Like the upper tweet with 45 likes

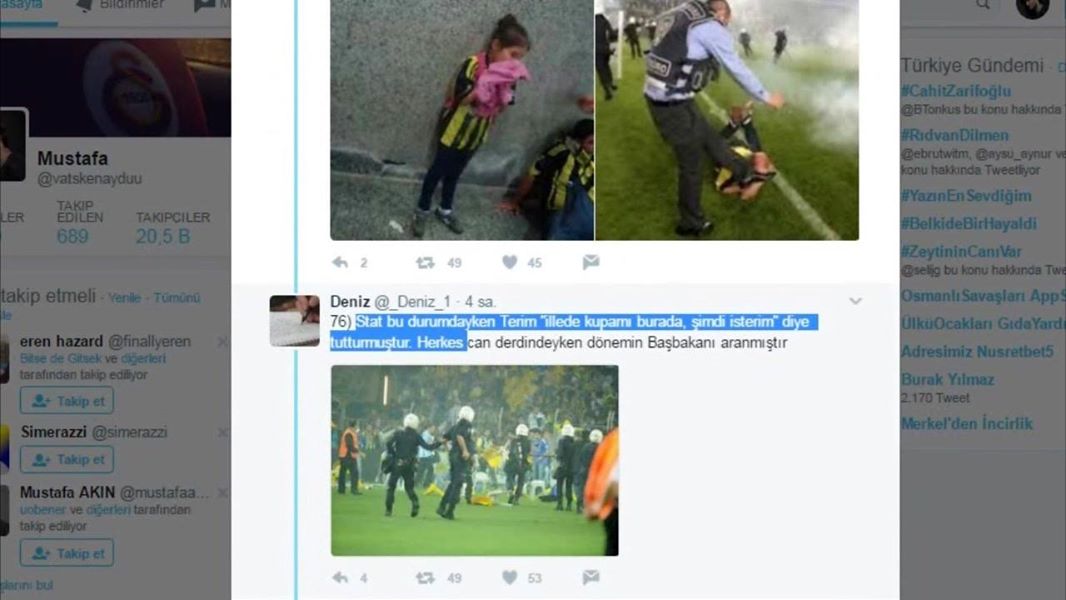pyautogui.click(x=510, y=262)
